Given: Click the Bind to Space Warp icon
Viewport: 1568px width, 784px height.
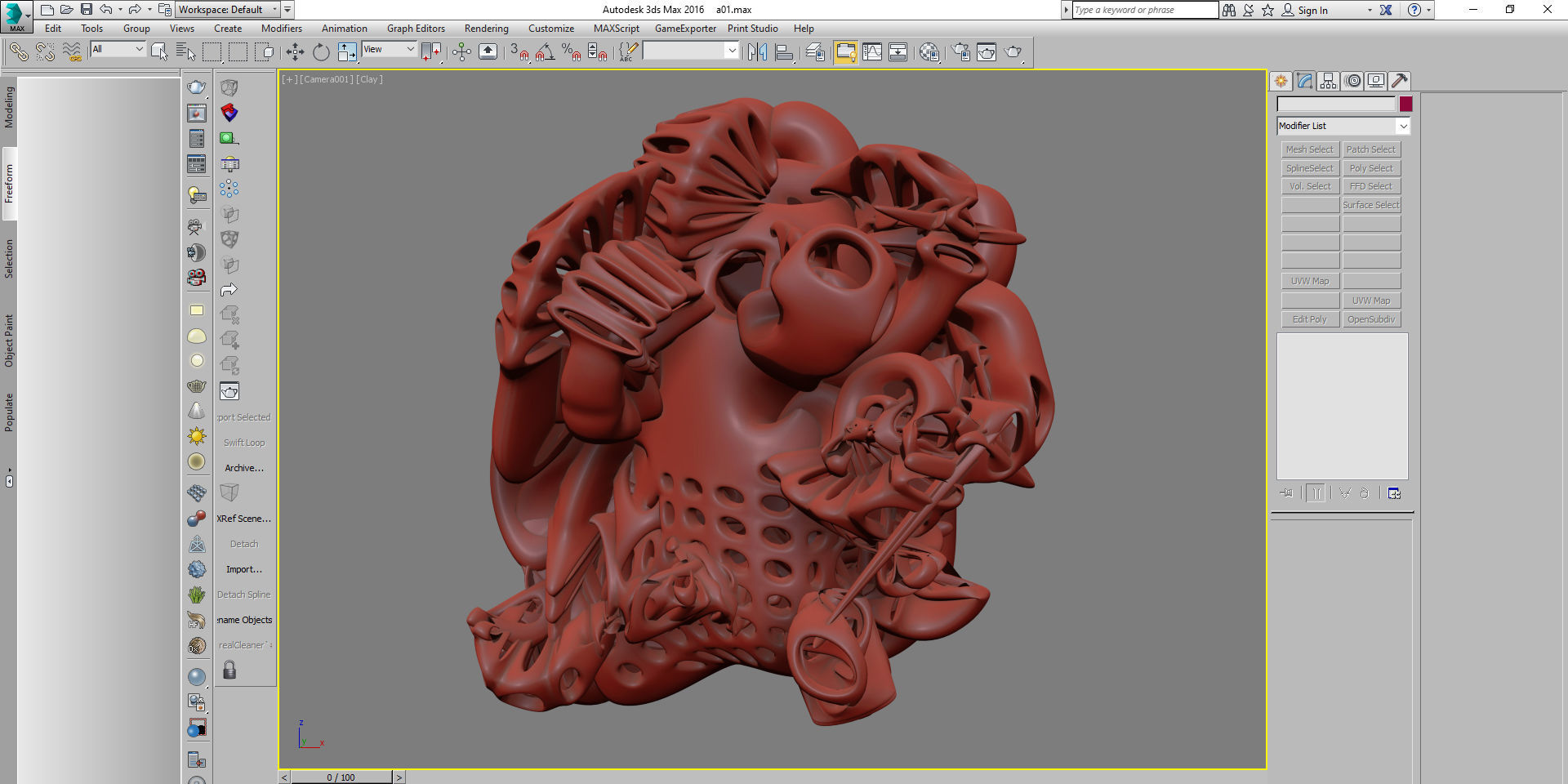Looking at the screenshot, I should 72,52.
